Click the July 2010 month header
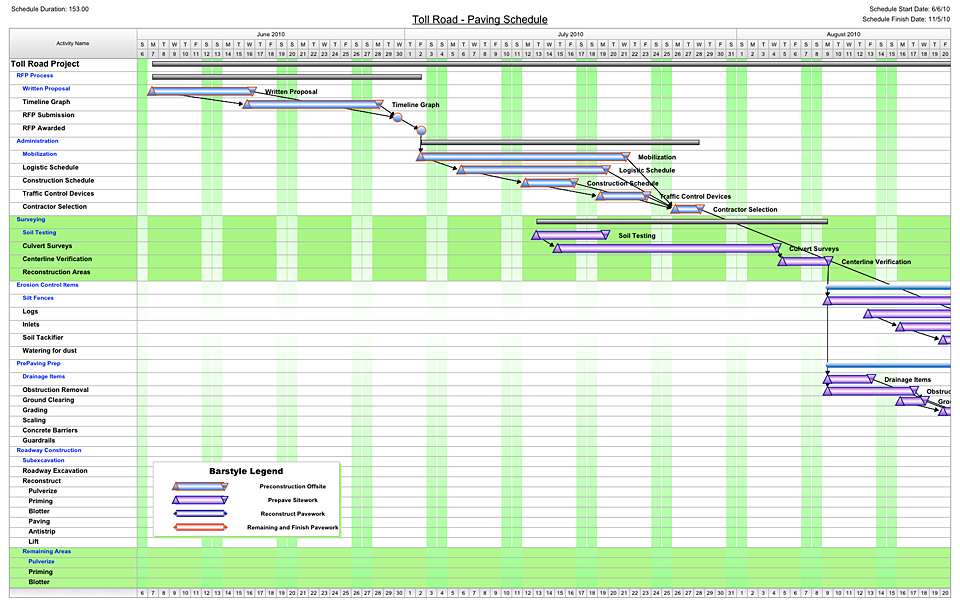This screenshot has height=605, width=960. pos(570,34)
